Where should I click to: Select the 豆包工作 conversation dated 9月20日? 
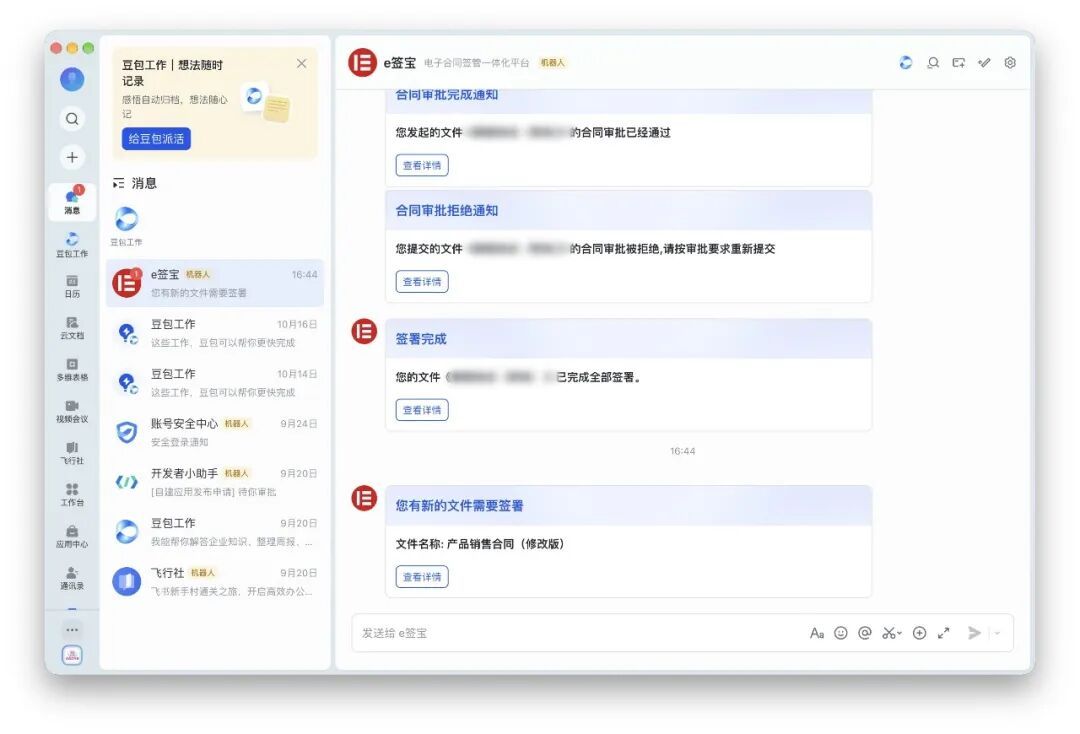pyautogui.click(x=215, y=532)
